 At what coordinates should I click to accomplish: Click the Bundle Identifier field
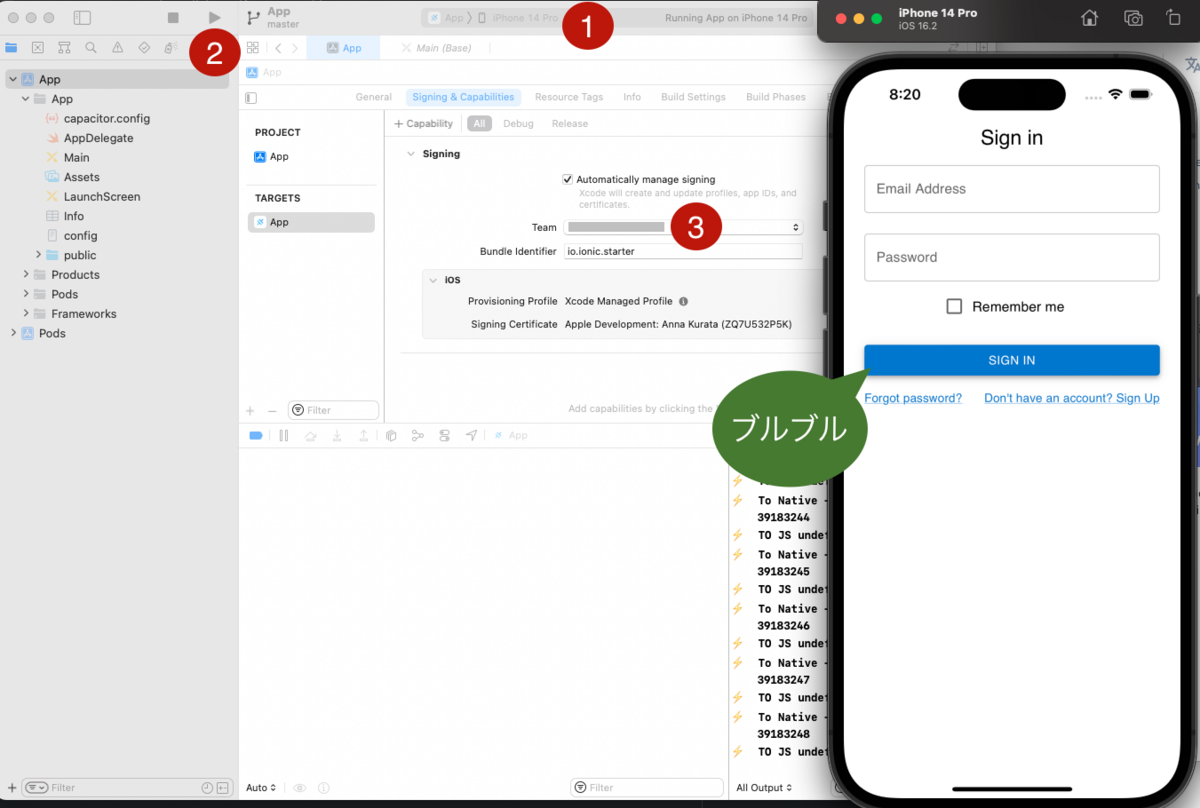(683, 251)
